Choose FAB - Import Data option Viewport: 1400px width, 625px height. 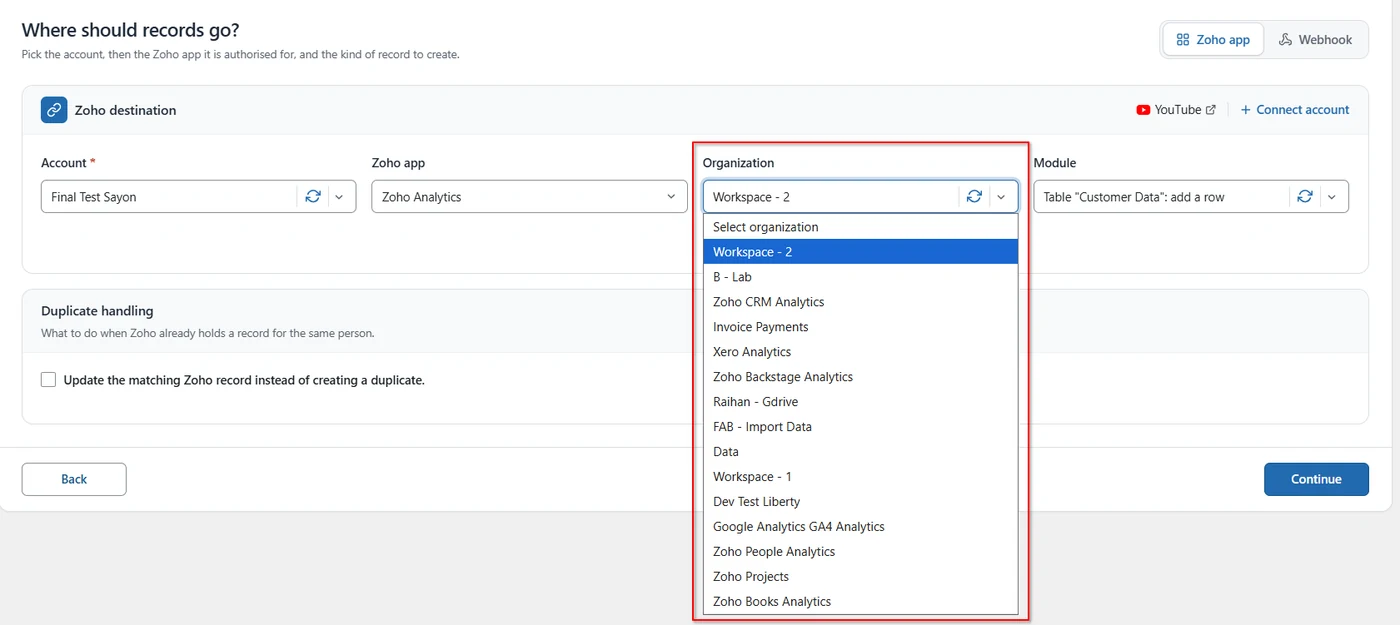pyautogui.click(x=860, y=427)
